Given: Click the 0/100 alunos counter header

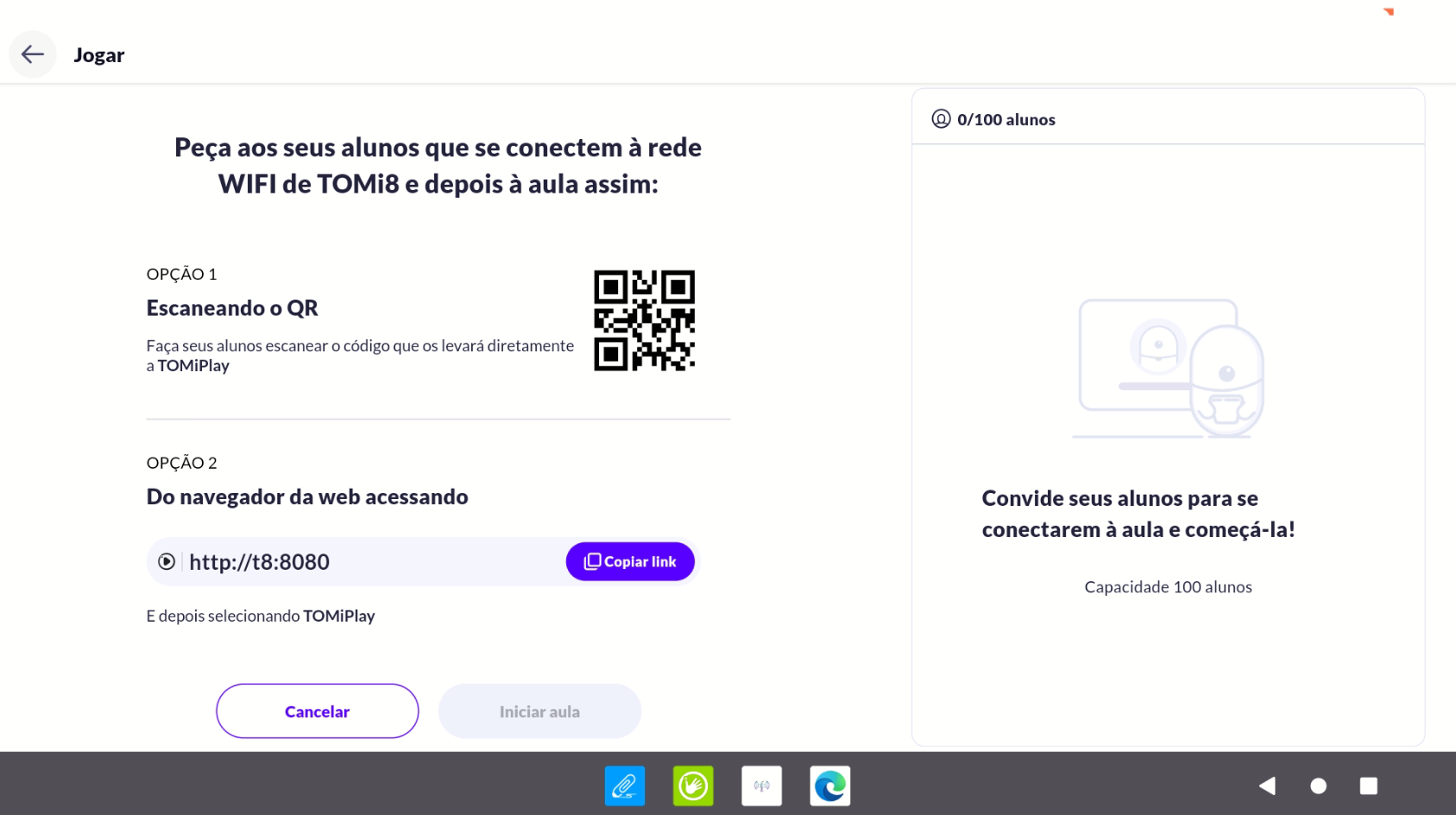Looking at the screenshot, I should coord(1005,120).
